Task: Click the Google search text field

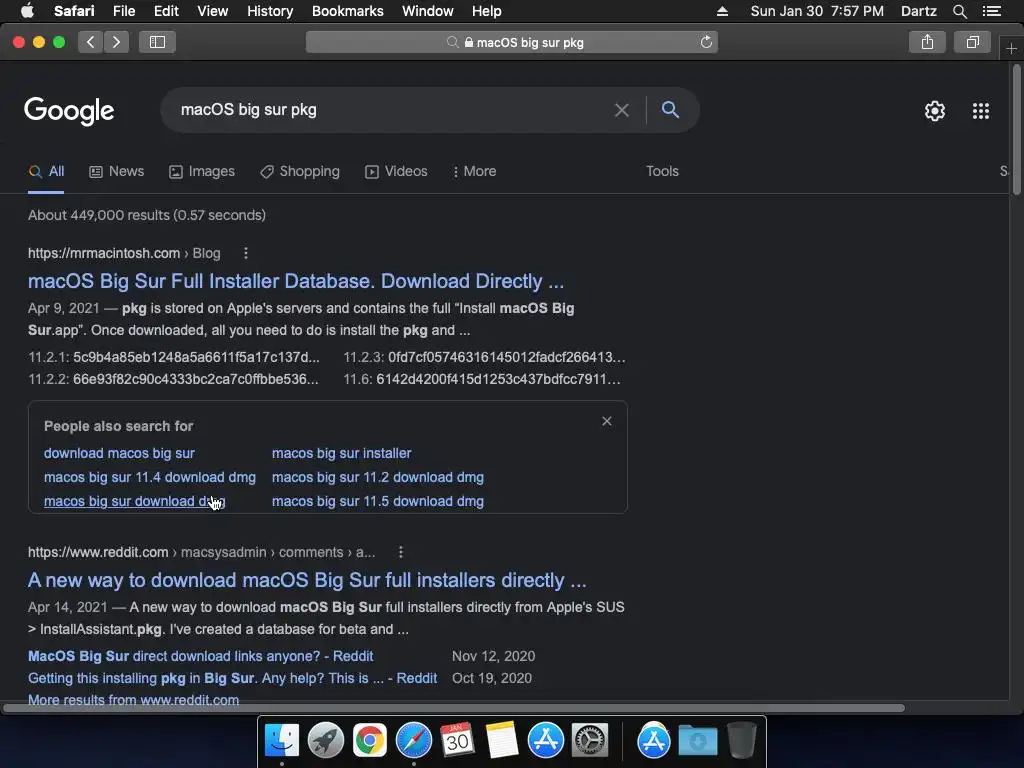Action: pyautogui.click(x=392, y=110)
